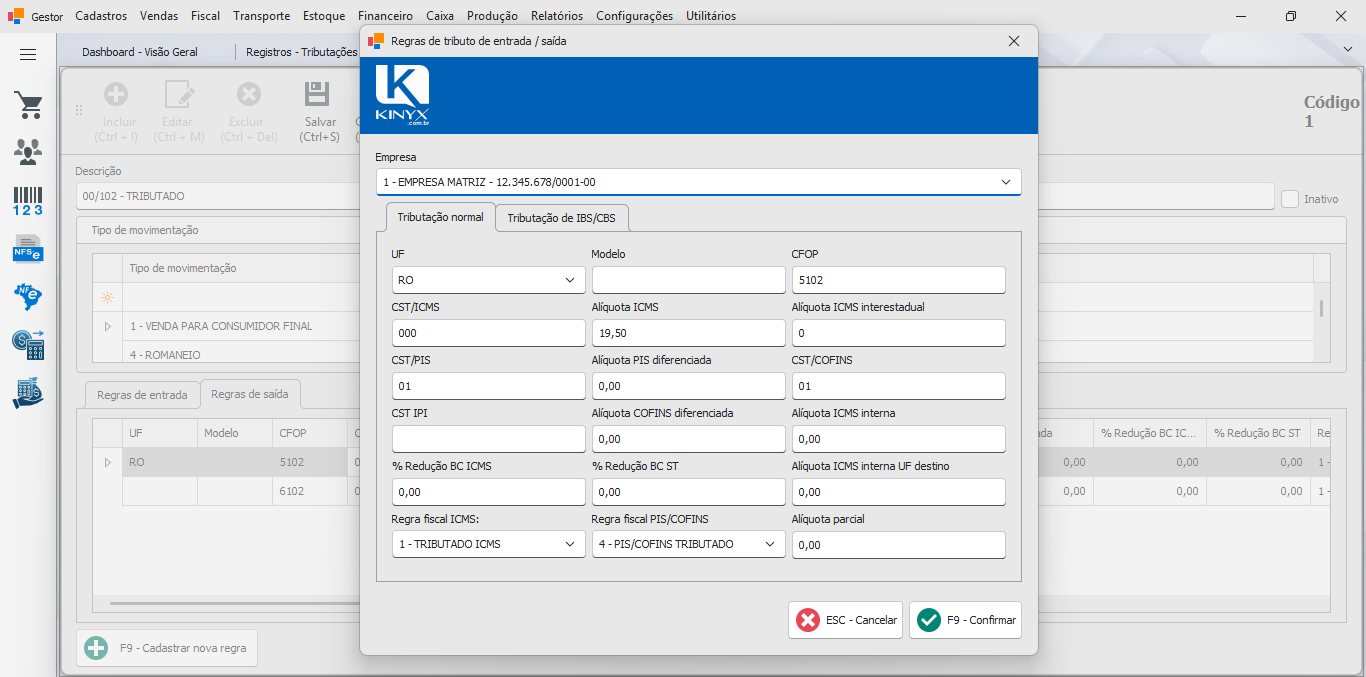Viewport: 1366px width, 677px height.
Task: Click the CFOP input field in the dialog
Action: (898, 280)
